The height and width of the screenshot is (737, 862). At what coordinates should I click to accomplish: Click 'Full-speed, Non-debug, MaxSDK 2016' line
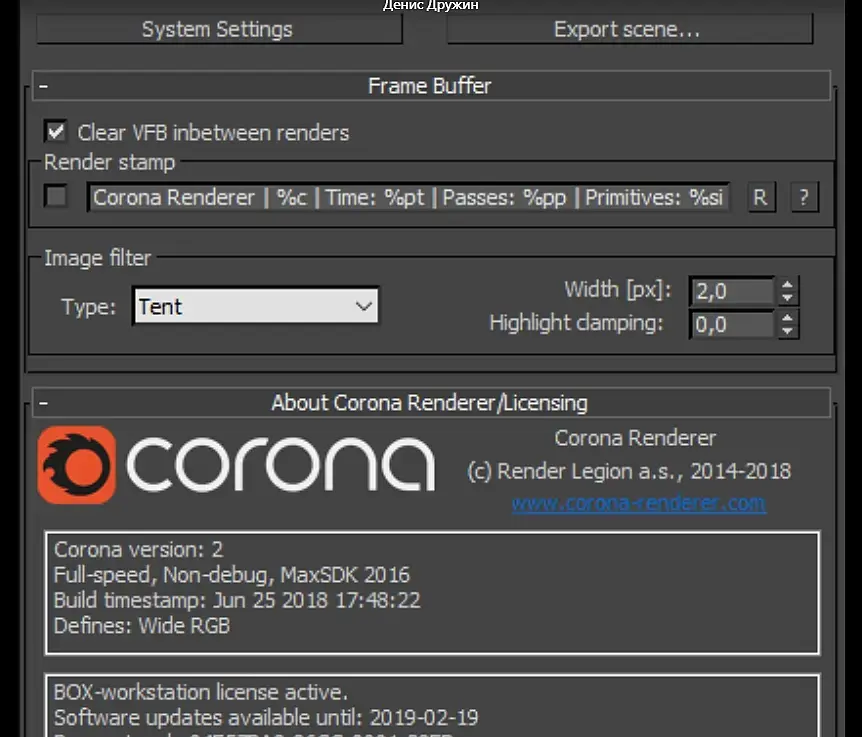[x=231, y=575]
